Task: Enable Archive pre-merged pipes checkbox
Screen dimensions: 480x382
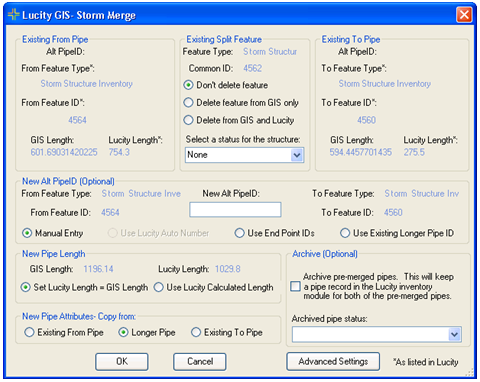Action: click(x=295, y=287)
